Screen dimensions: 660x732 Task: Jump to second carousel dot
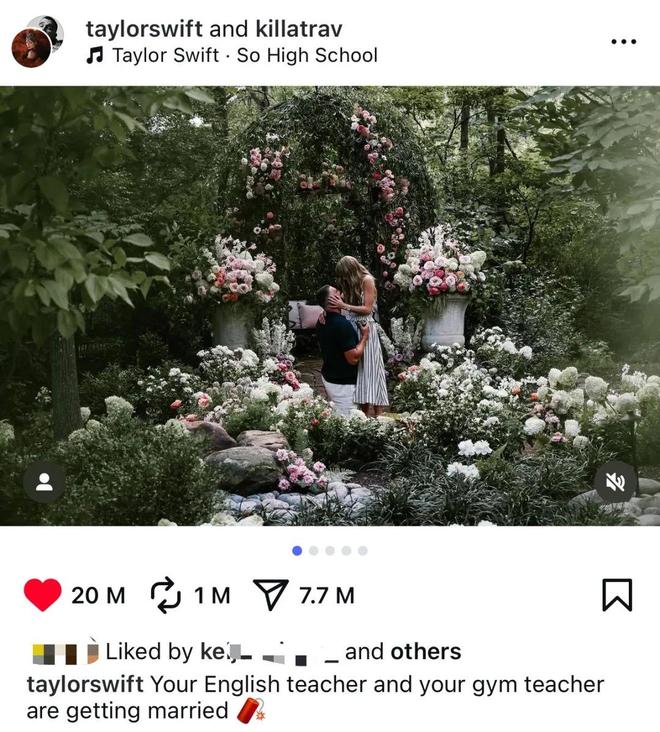314,551
